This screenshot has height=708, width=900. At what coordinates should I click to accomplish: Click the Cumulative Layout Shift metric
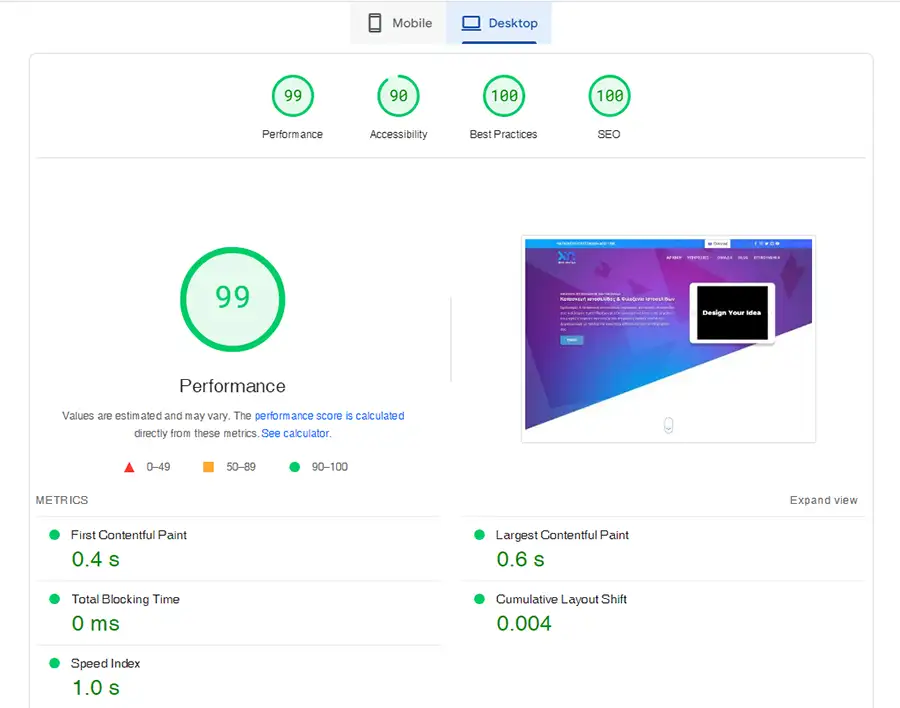coord(561,599)
